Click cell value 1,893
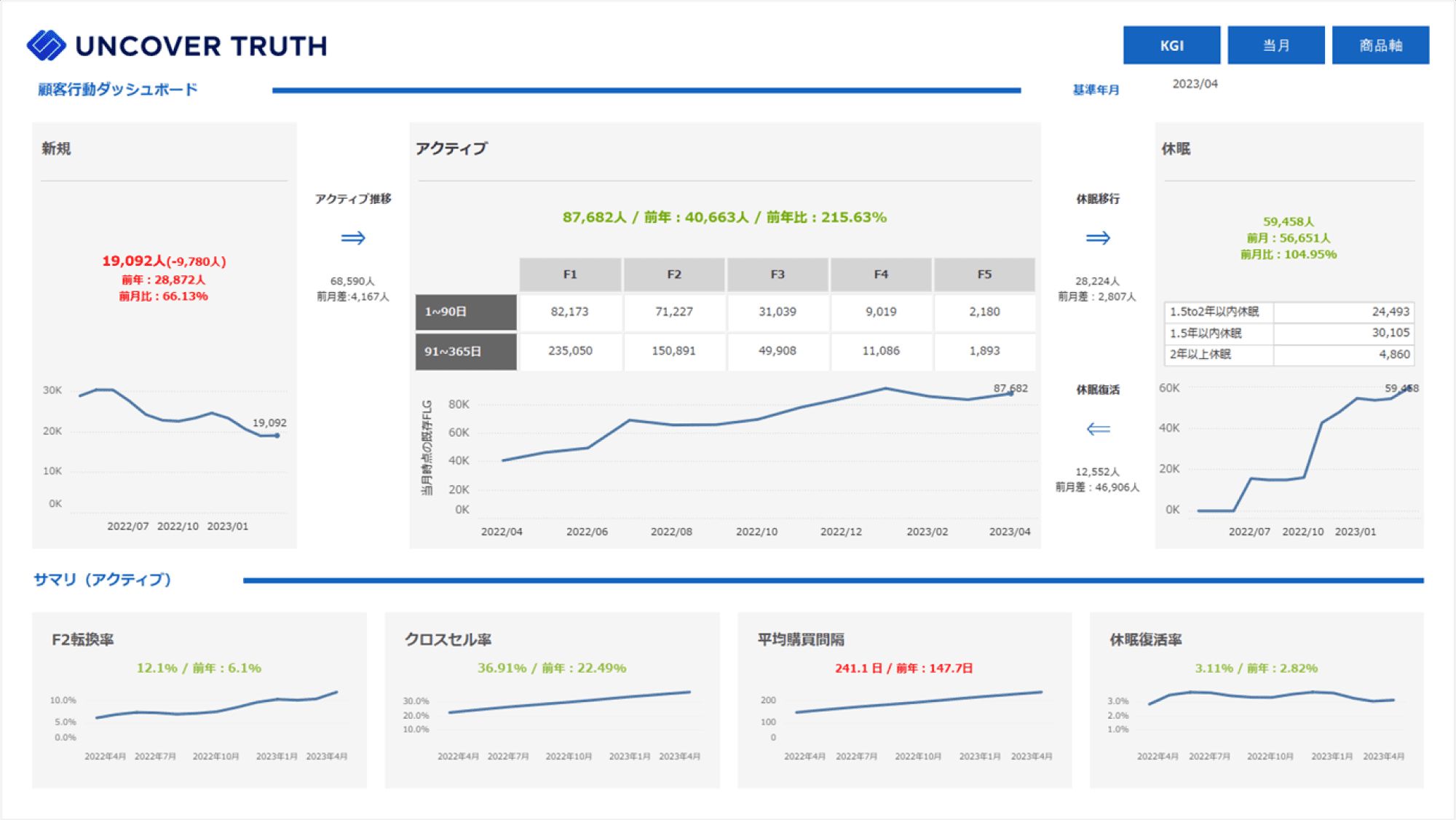Viewport: 1456px width, 820px height. point(984,351)
